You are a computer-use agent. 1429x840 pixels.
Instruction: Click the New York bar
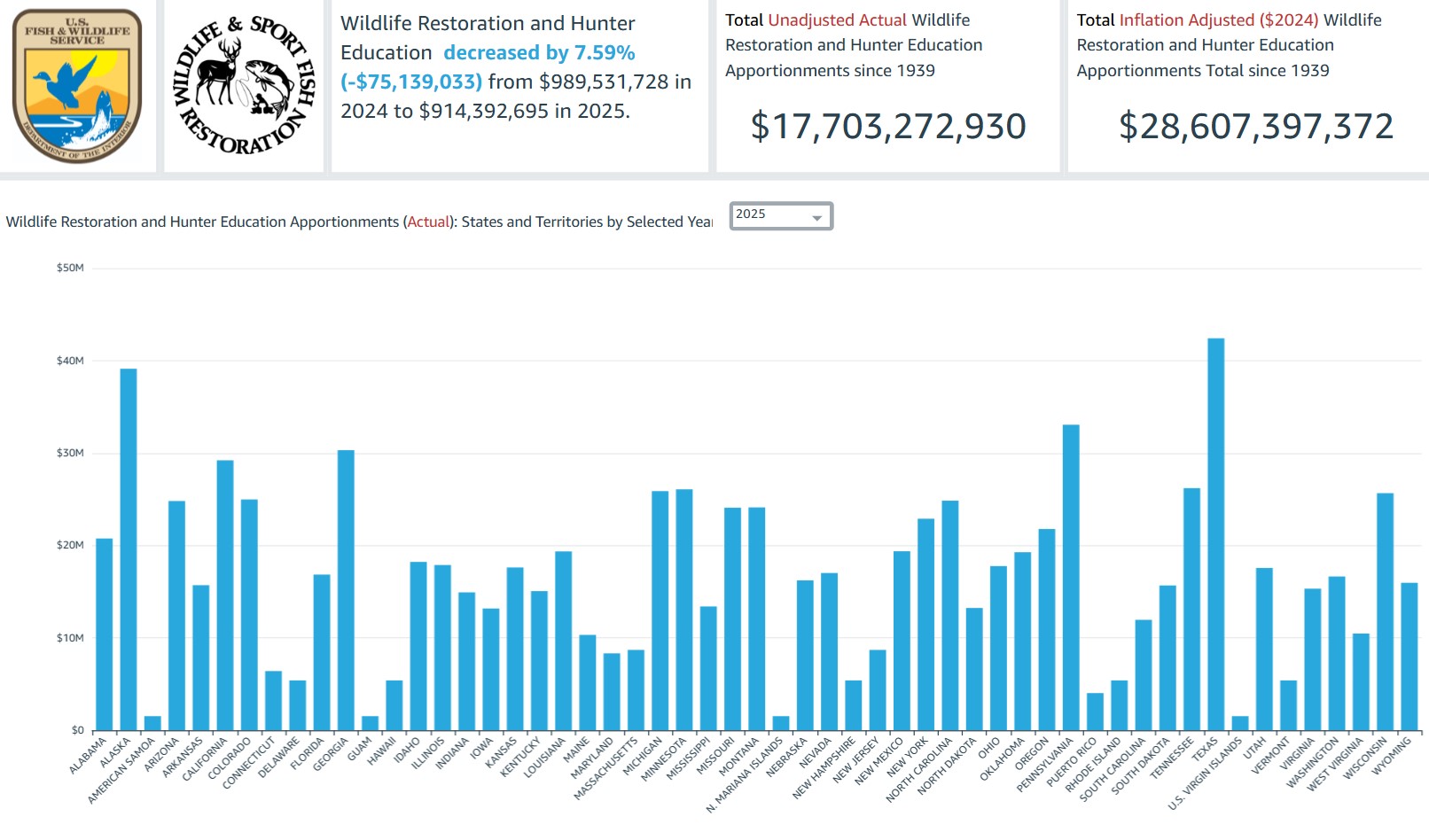point(925,625)
